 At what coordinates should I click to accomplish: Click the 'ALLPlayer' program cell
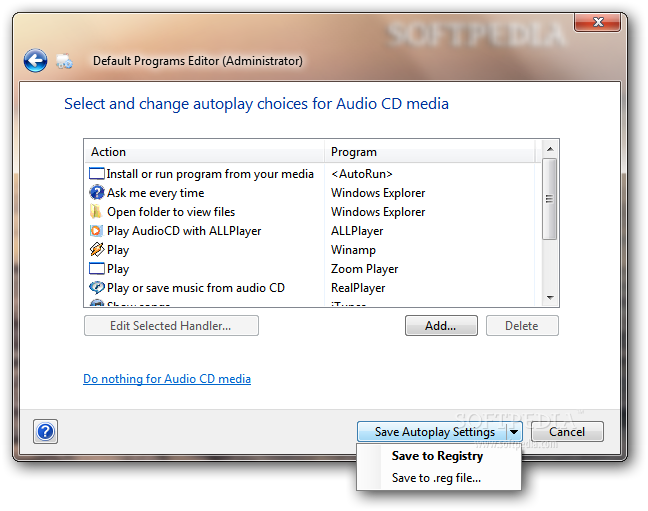(357, 231)
